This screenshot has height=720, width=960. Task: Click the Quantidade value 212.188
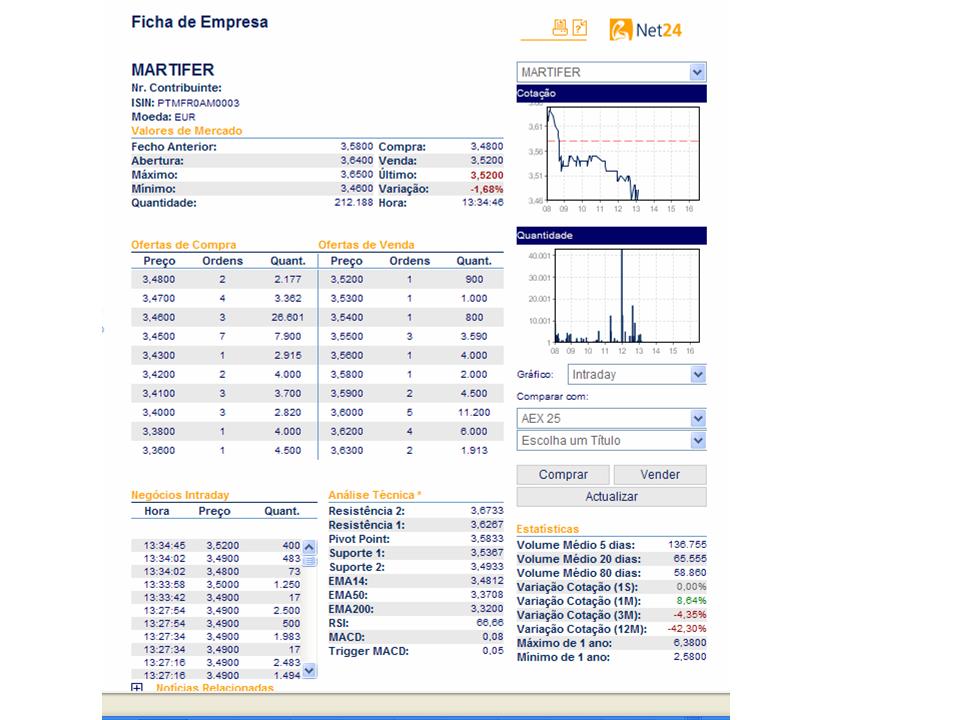354,203
